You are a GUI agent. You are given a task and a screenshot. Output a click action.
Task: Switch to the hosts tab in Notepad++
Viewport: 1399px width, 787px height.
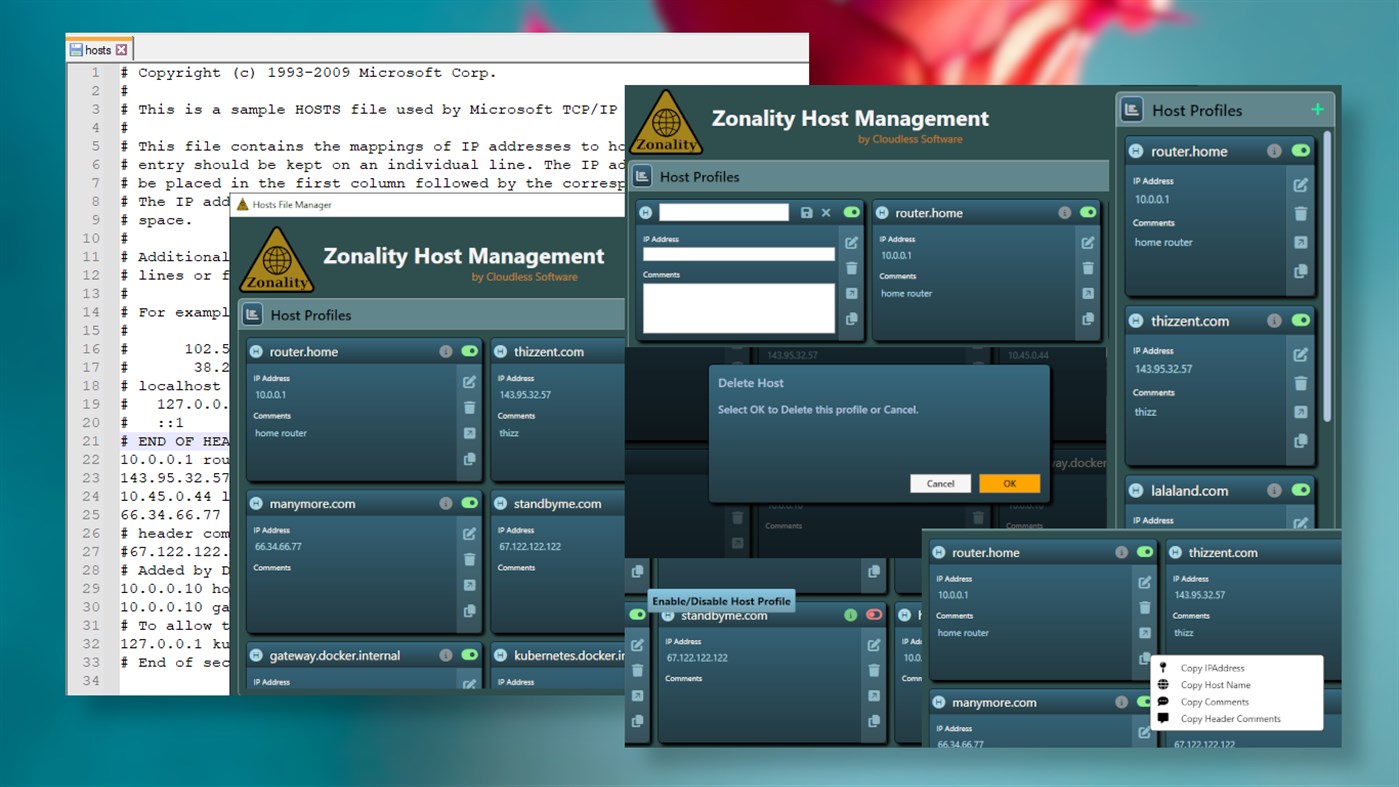(x=99, y=48)
